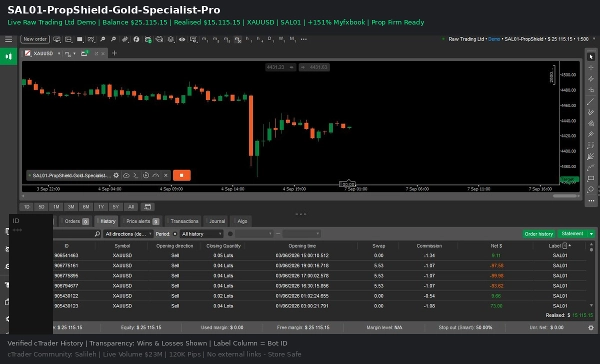
Task: Select the rectangle shape drawing tool
Action: (591, 179)
